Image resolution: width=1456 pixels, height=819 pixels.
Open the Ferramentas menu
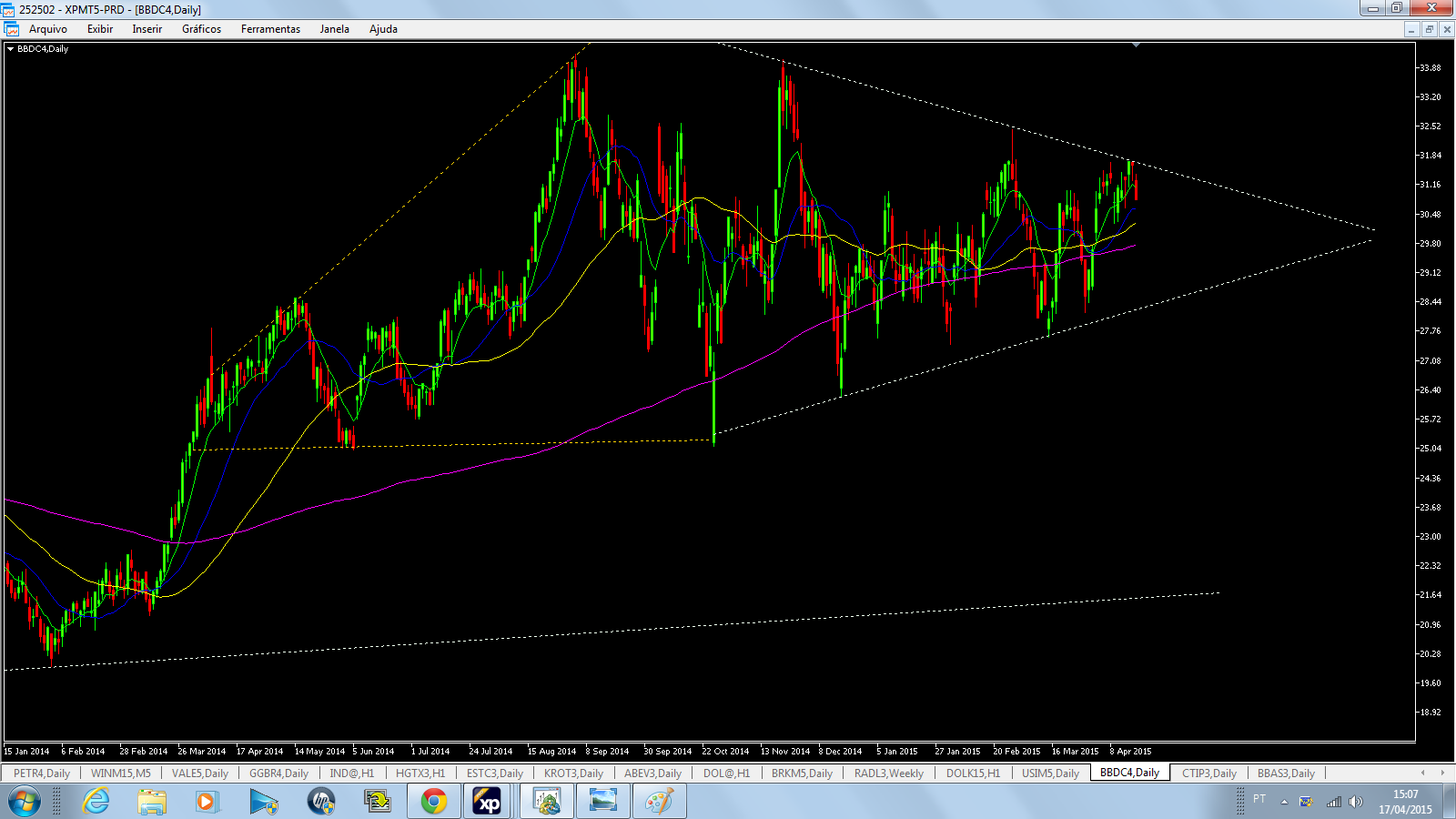click(x=270, y=29)
